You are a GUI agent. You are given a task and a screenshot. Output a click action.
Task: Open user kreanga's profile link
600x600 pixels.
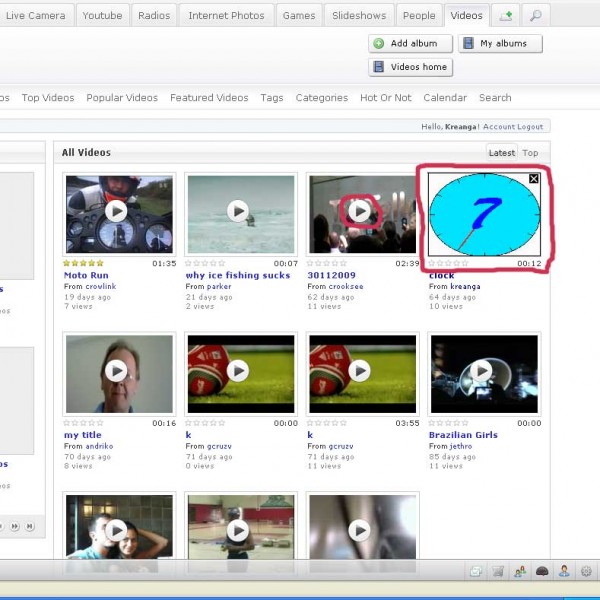465,287
